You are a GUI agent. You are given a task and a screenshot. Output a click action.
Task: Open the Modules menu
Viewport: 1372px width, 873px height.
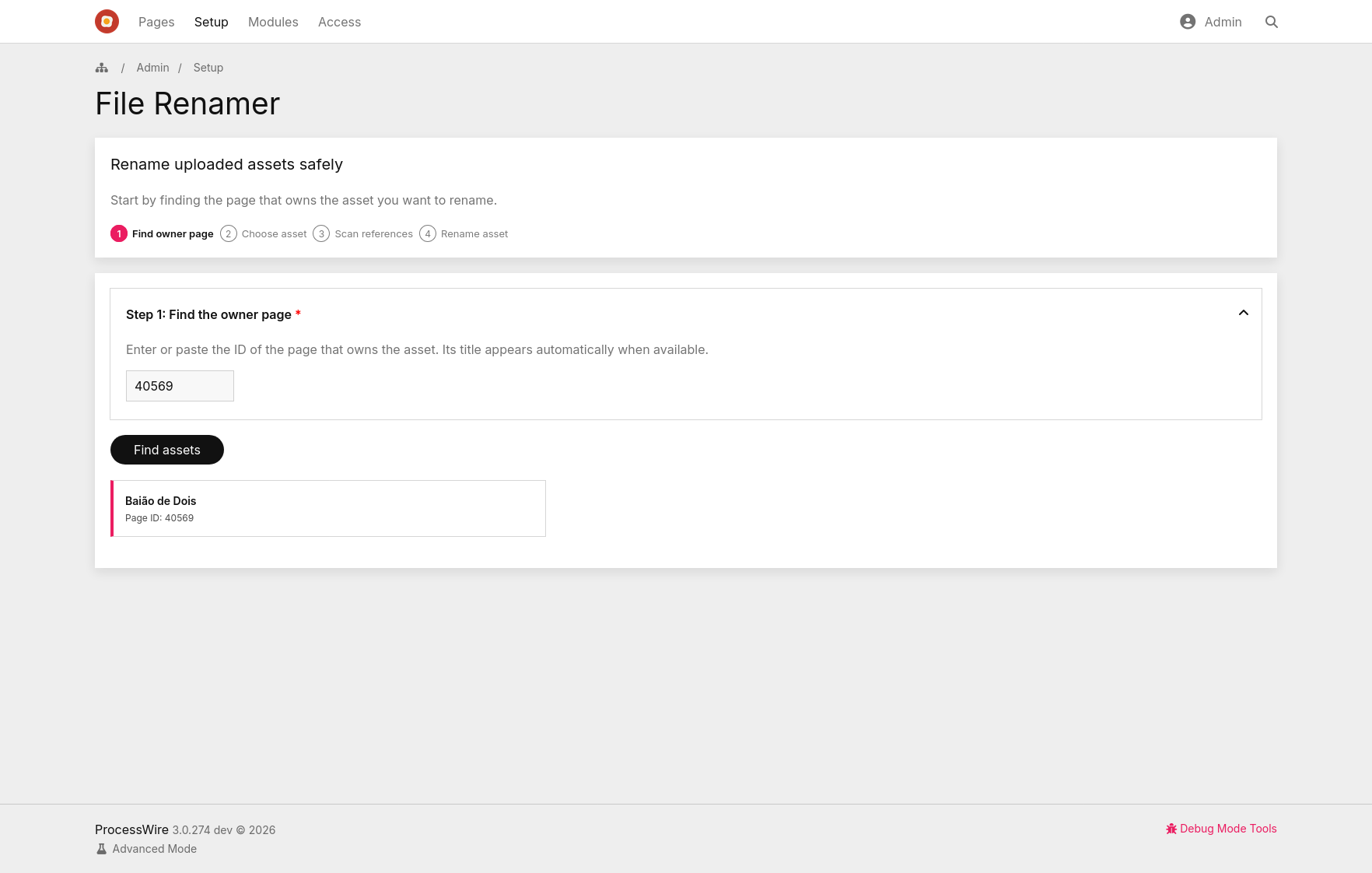coord(273,22)
